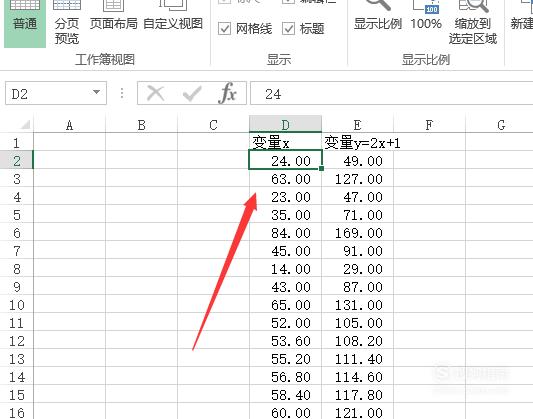Select column A header
Image resolution: width=533 pixels, height=419 pixels.
[69, 125]
